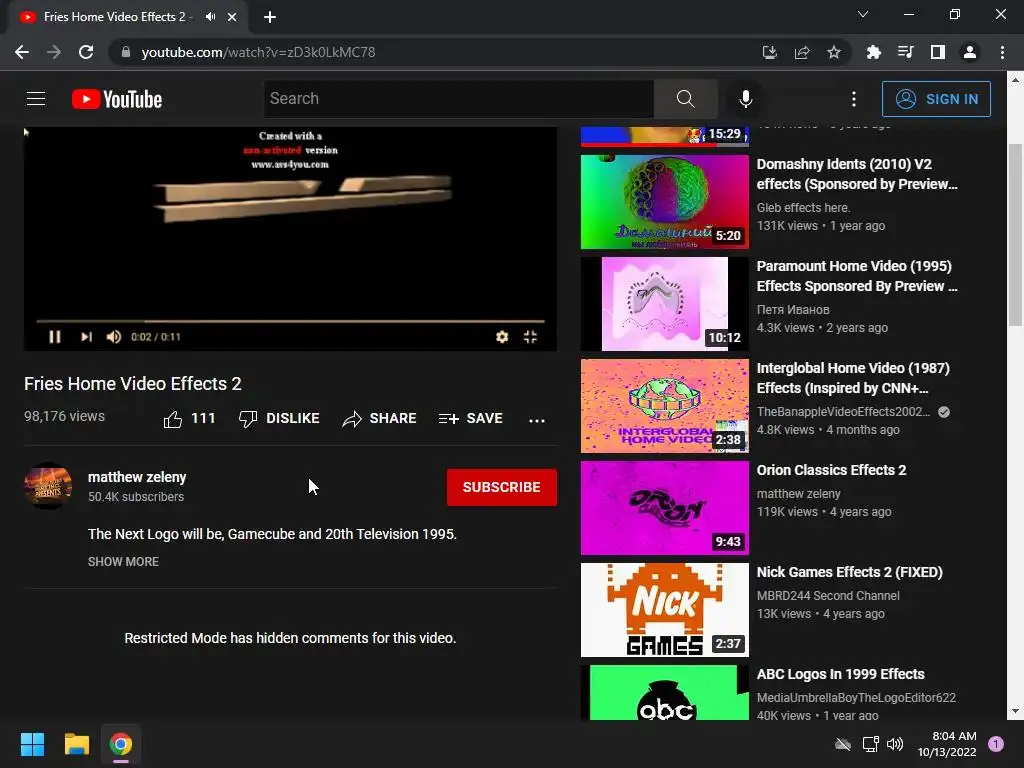Screen dimensions: 1024x768
Task: Exit full screen mode in the player
Action: coord(530,336)
